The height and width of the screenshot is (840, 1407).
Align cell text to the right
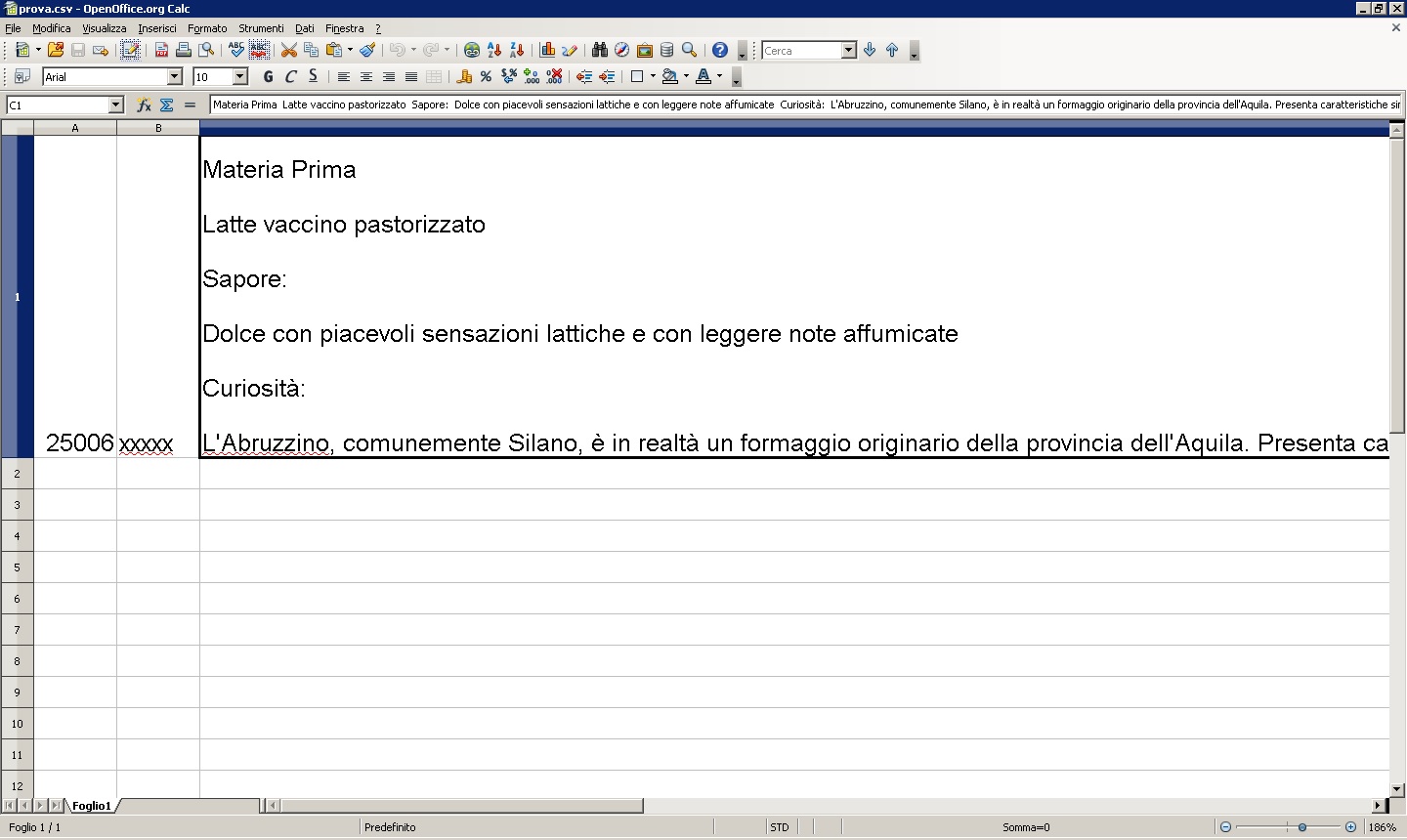[389, 76]
